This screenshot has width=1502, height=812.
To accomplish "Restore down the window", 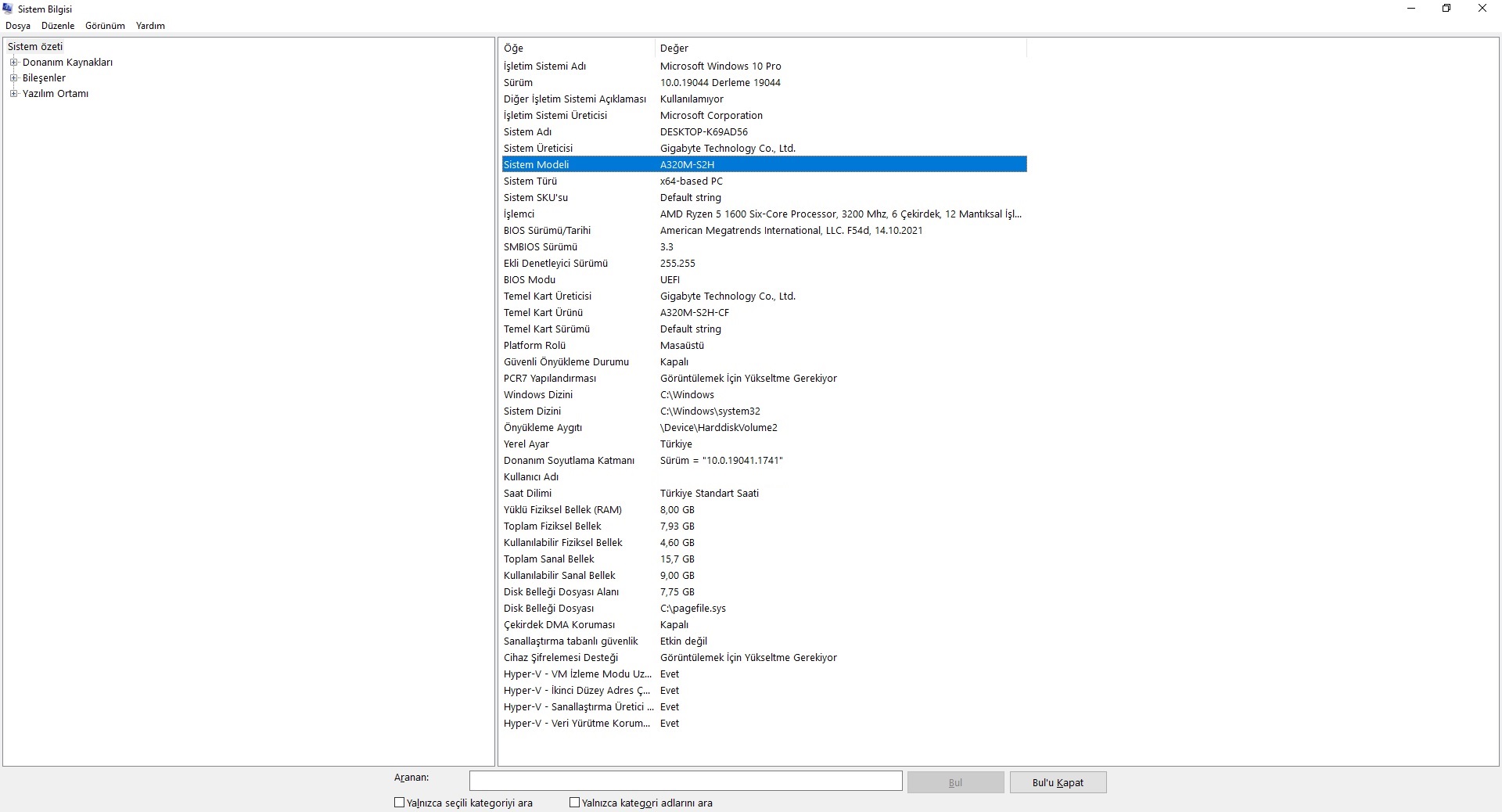I will click(x=1446, y=9).
